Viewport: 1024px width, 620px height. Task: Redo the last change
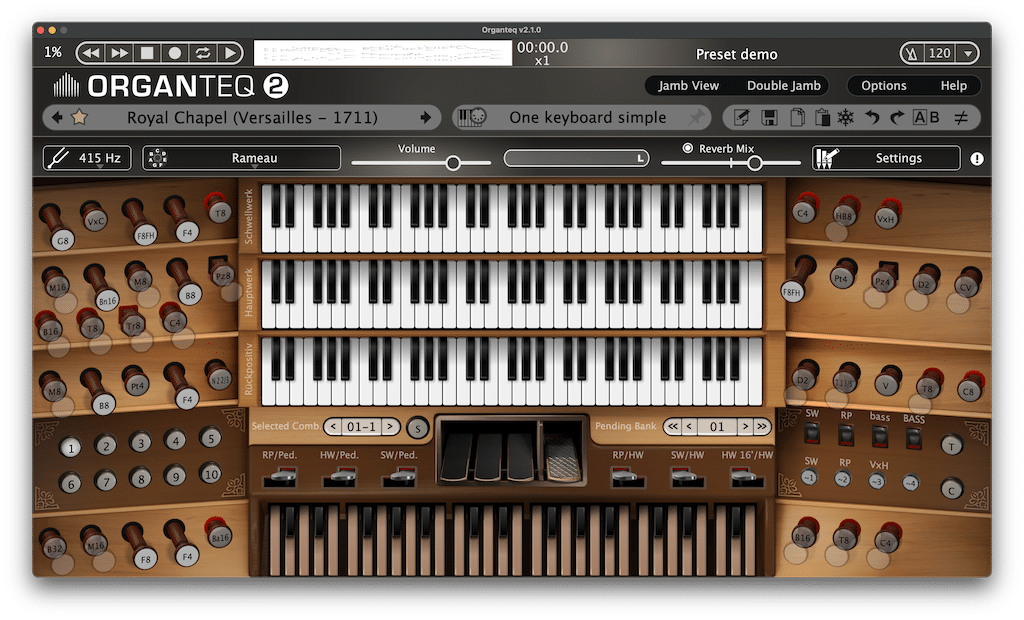897,118
